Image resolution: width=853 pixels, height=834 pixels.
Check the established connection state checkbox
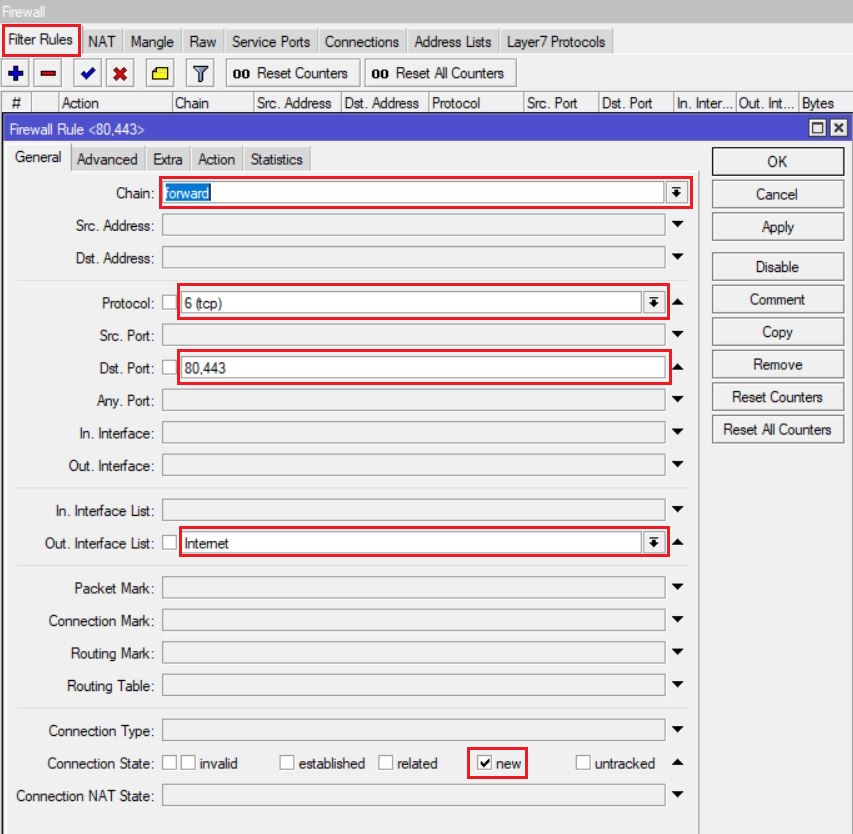click(286, 763)
